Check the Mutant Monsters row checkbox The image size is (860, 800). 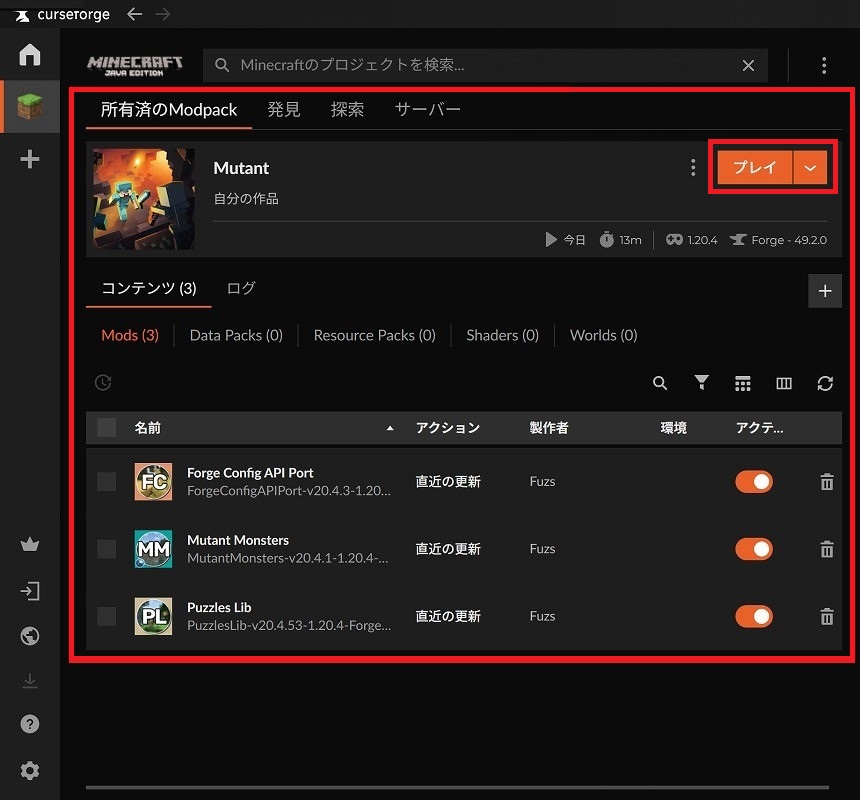click(107, 549)
